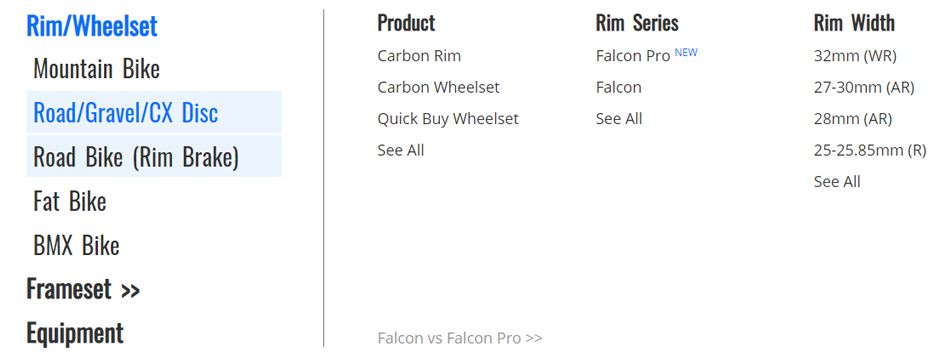
Task: Select 28mm (AR) rim width
Action: tap(853, 119)
